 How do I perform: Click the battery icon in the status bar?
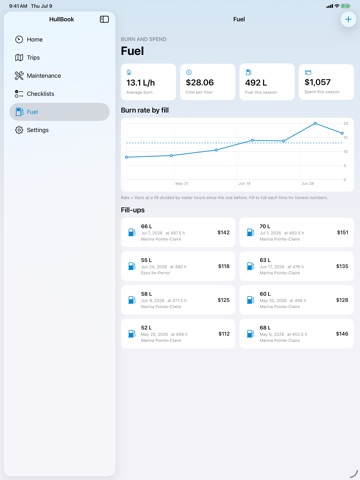346,6
